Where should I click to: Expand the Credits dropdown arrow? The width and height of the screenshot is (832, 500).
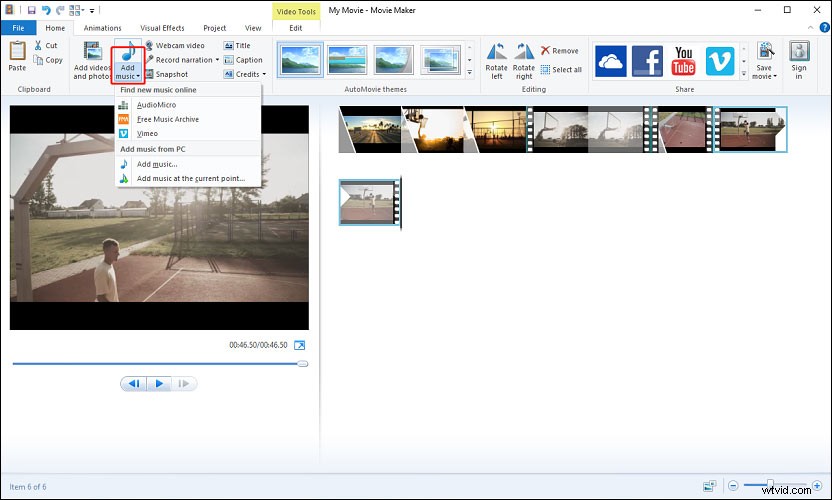(264, 74)
